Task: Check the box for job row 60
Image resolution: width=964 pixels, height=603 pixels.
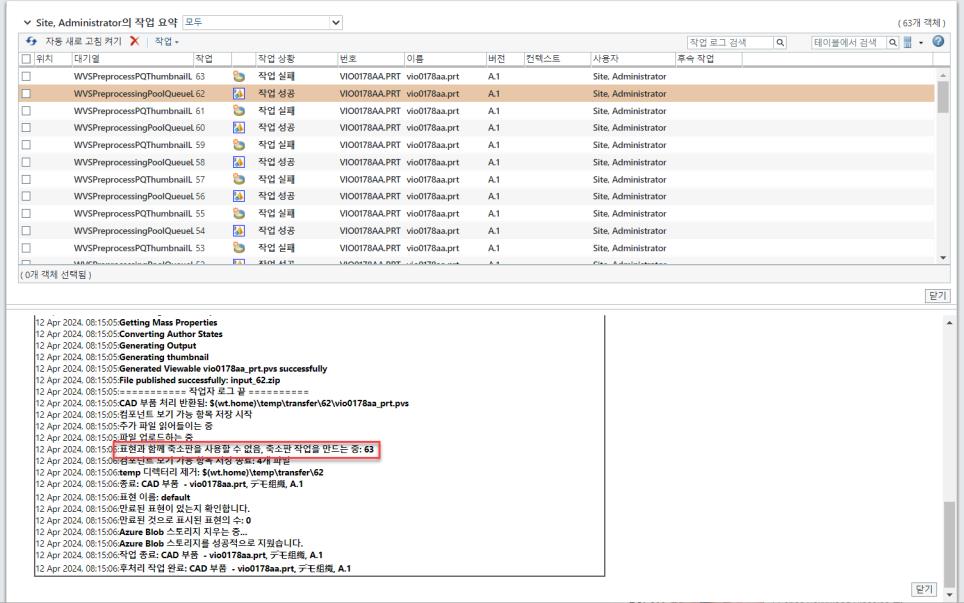Action: point(26,128)
